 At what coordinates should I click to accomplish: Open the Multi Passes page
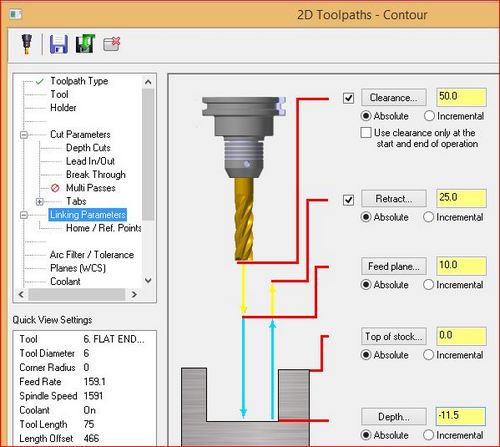pos(91,188)
